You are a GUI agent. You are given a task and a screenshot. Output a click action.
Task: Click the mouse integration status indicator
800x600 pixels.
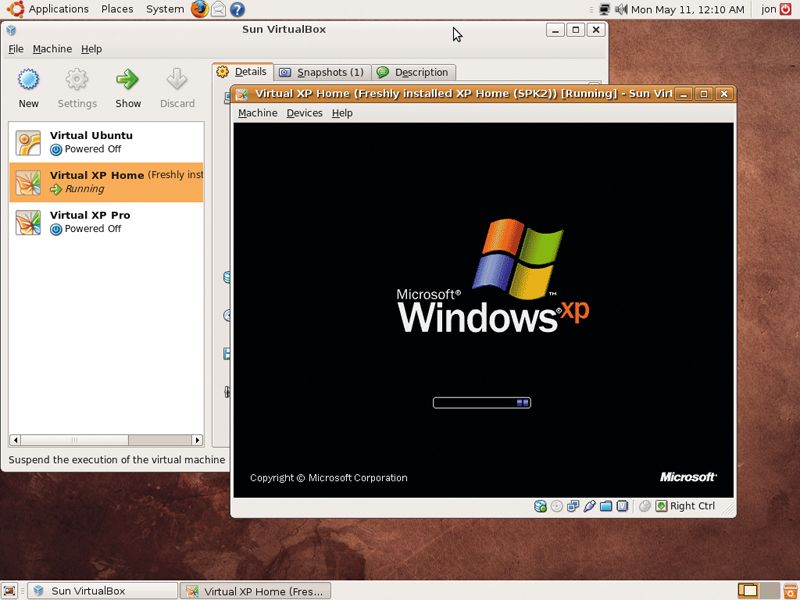[x=644, y=506]
